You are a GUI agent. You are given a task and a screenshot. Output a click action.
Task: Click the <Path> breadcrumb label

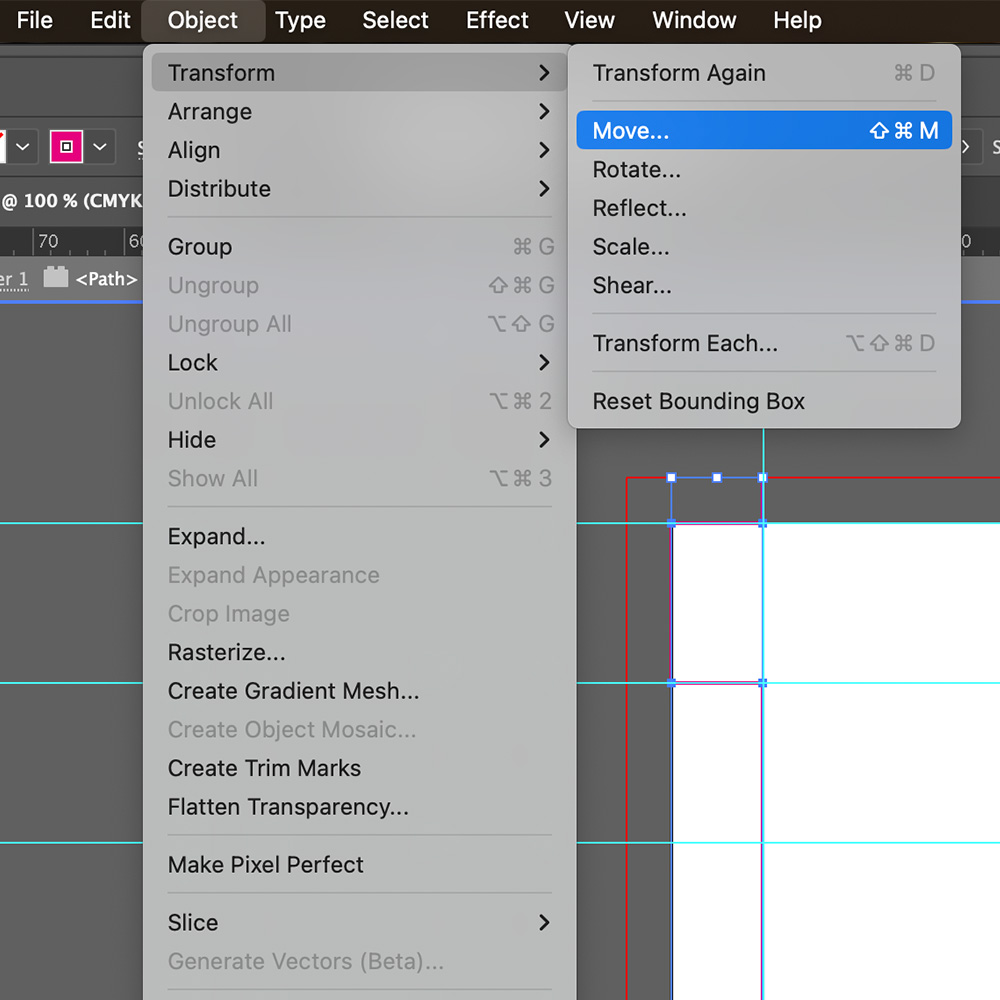[107, 279]
